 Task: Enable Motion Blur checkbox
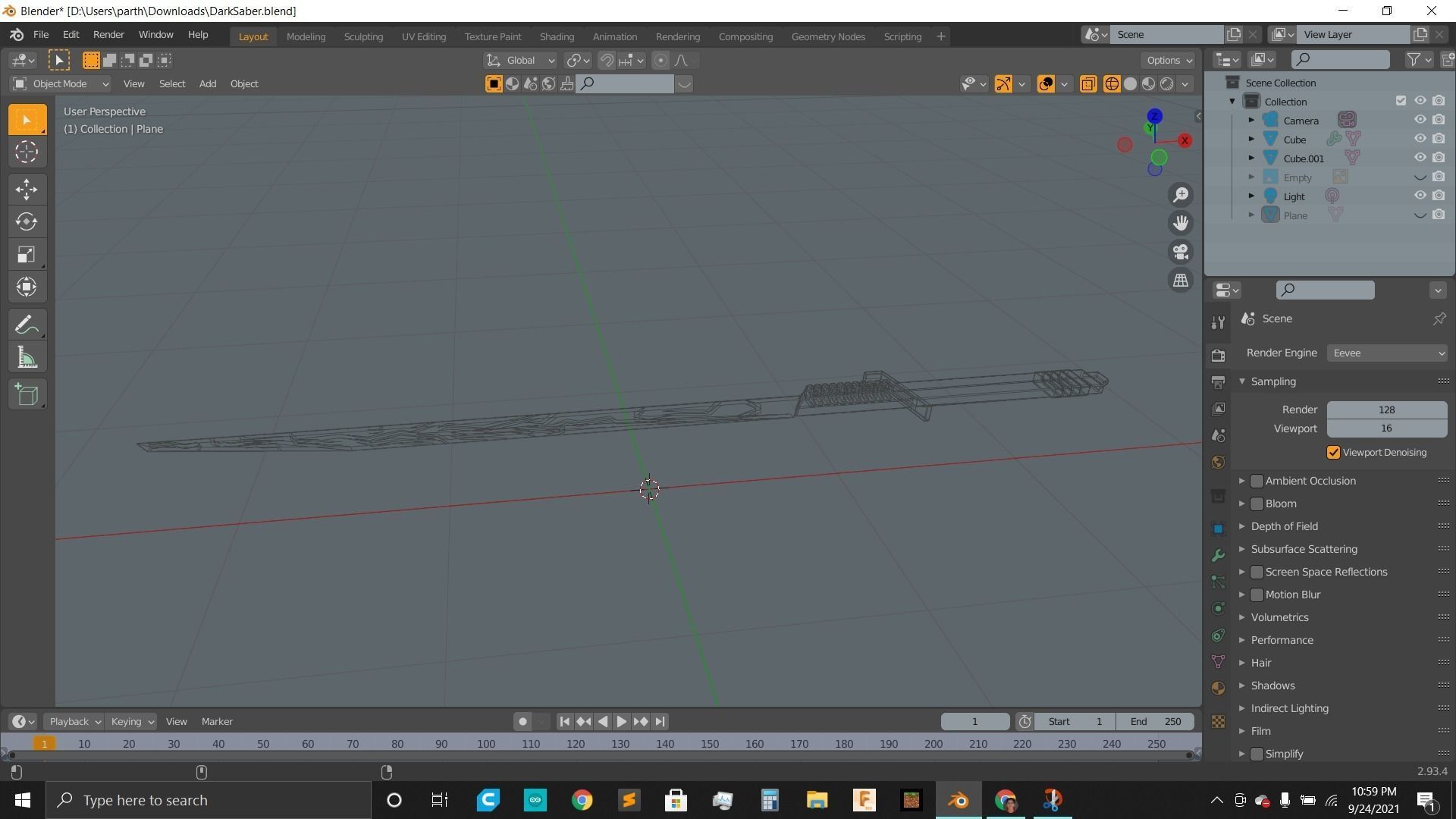1257,595
